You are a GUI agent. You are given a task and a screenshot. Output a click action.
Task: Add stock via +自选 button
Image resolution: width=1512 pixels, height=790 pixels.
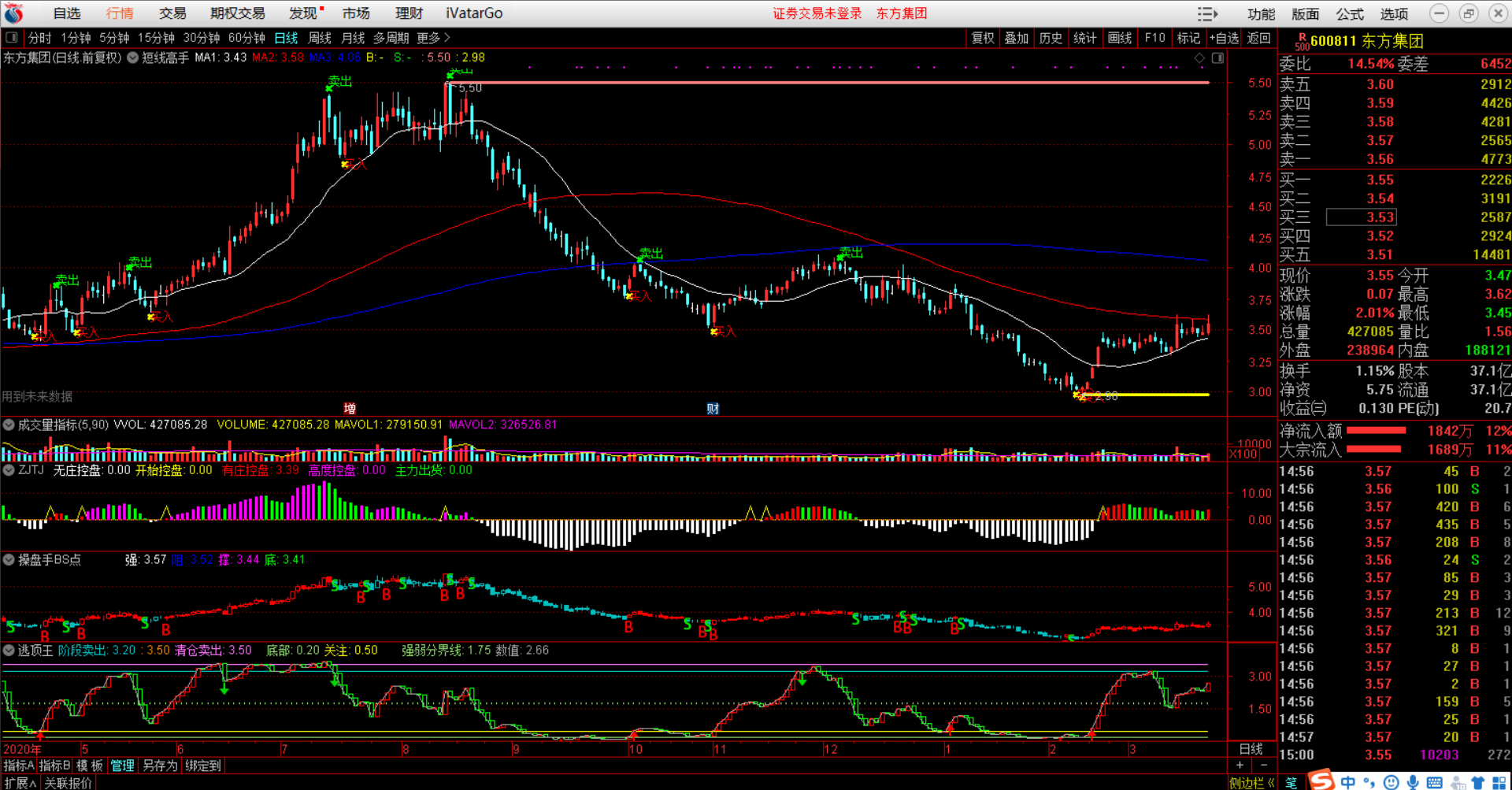(1225, 38)
